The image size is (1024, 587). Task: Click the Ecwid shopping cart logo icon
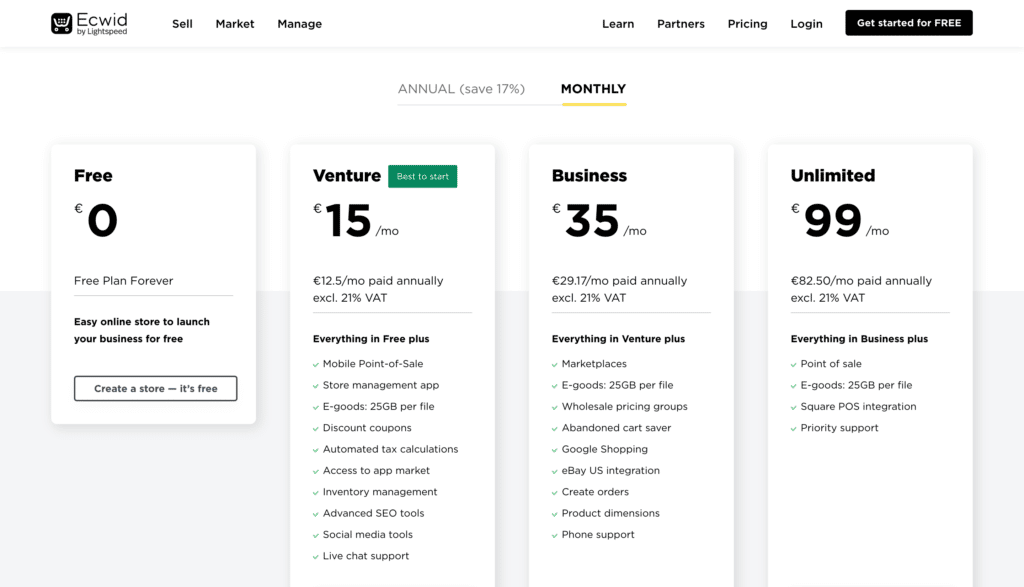pos(61,24)
